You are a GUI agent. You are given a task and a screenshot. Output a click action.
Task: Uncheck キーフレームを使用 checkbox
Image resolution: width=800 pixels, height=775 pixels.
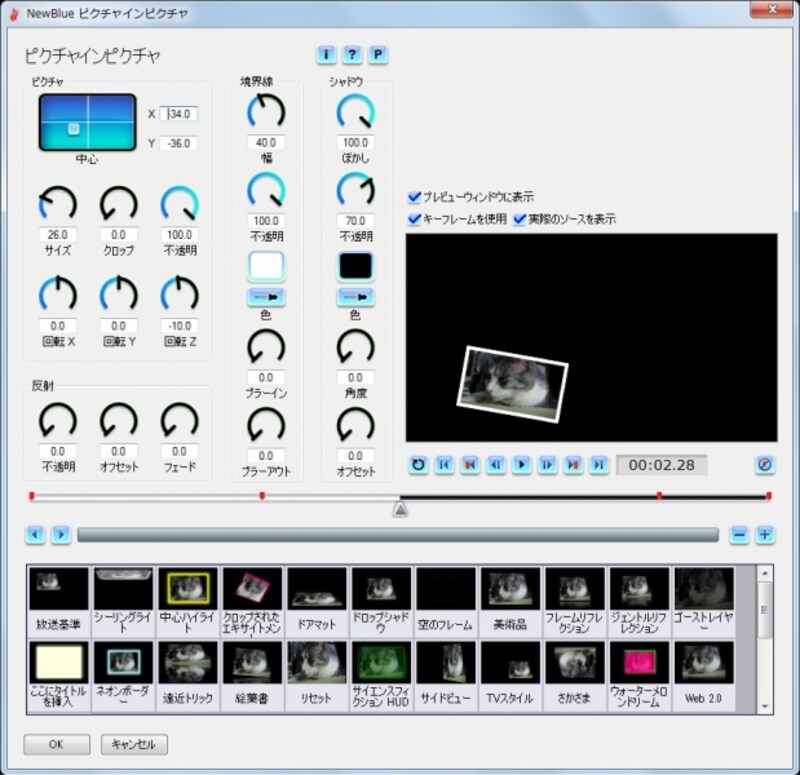415,219
